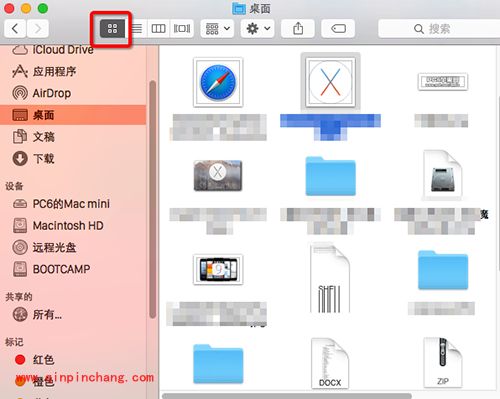Click the 桌面 sidebar desktop icon
This screenshot has height=399, width=500.
20,115
